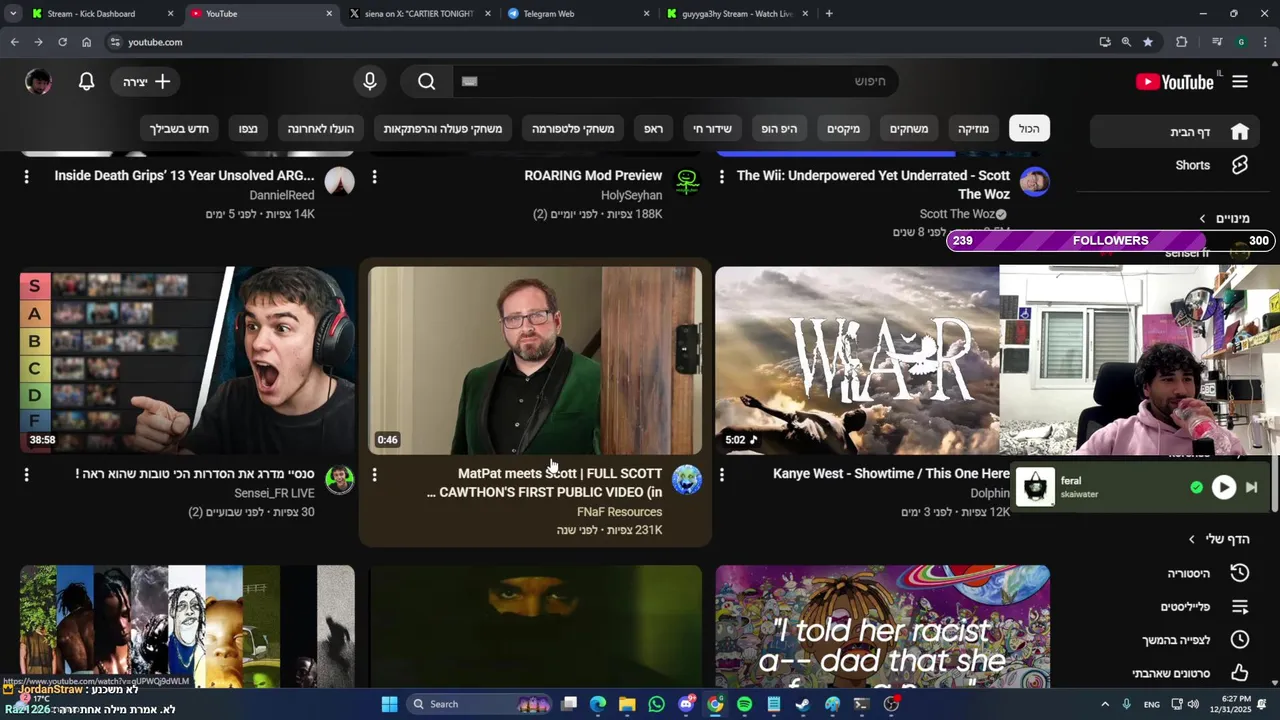Image resolution: width=1280 pixels, height=720 pixels.
Task: Click the DannielReed channel name link
Action: 282,195
